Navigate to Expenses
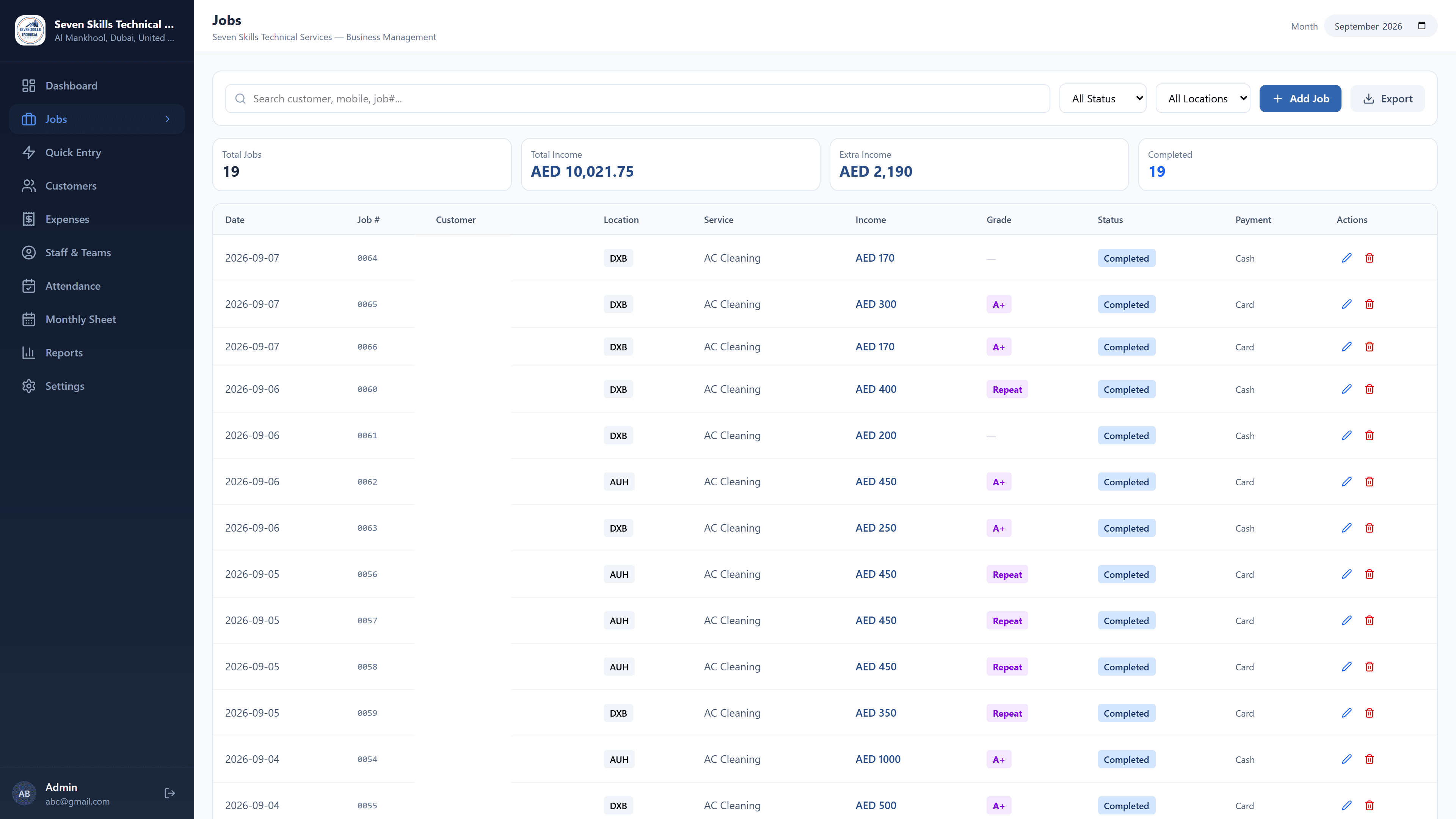Image resolution: width=1456 pixels, height=819 pixels. (97, 219)
